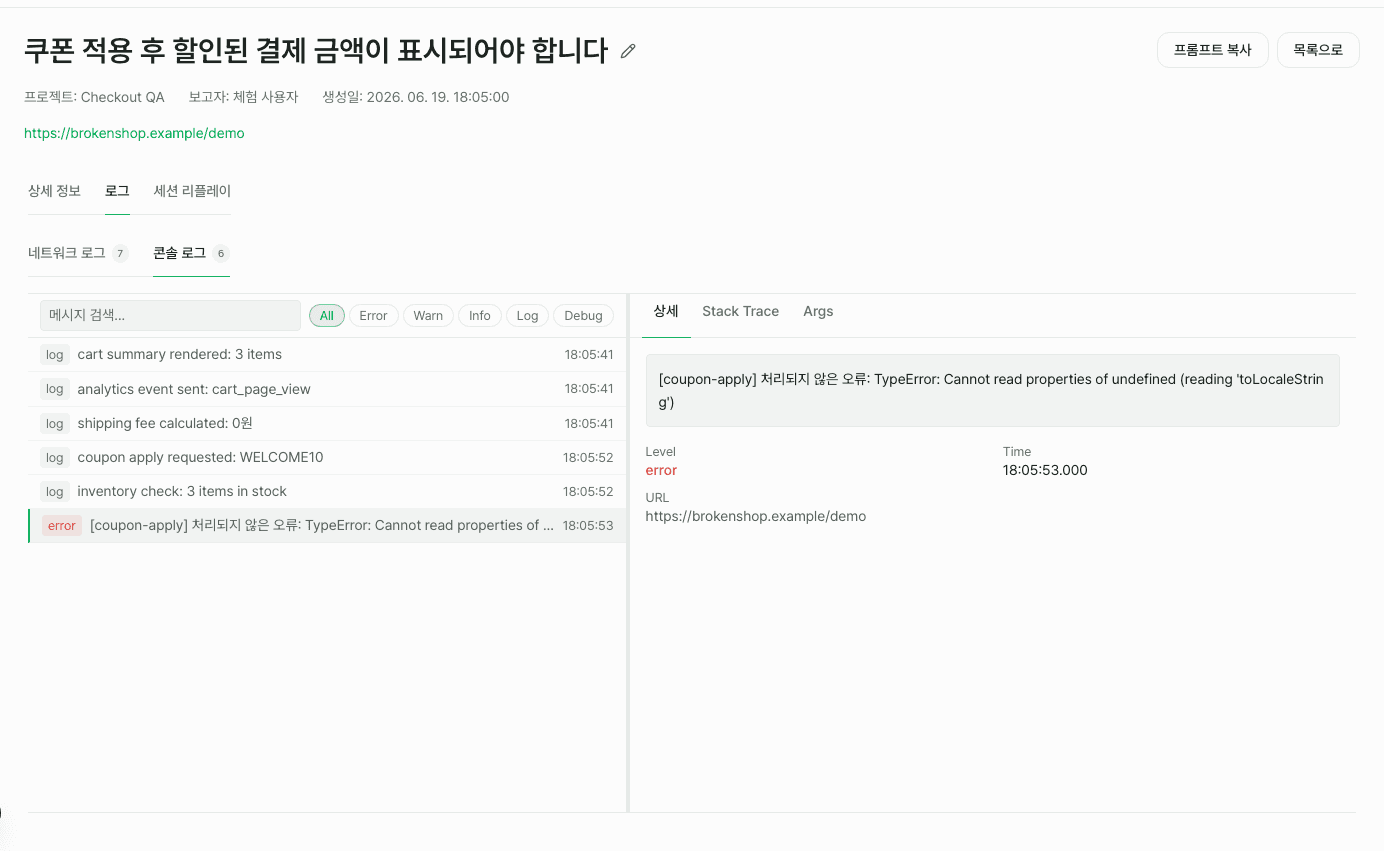
Task: Select the 'coupon apply requested: WELCOME10' row
Action: pyautogui.click(x=327, y=457)
